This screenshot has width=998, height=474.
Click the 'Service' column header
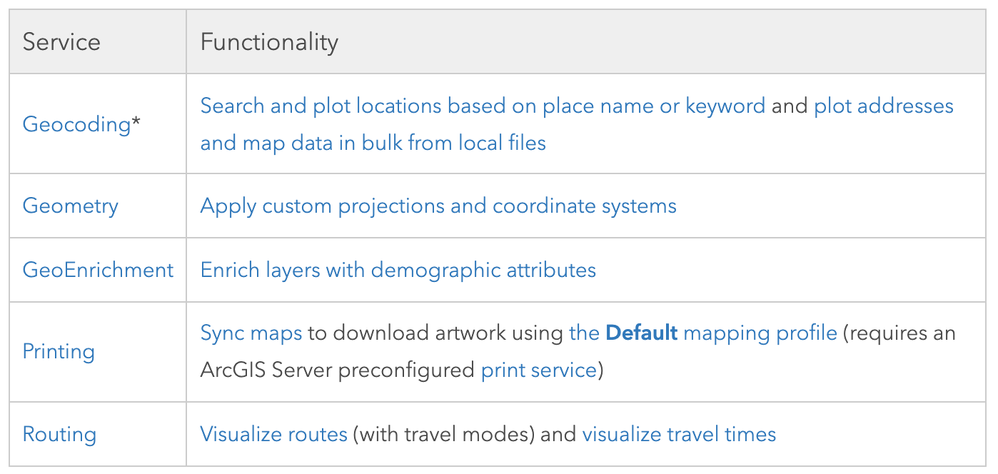click(x=61, y=43)
